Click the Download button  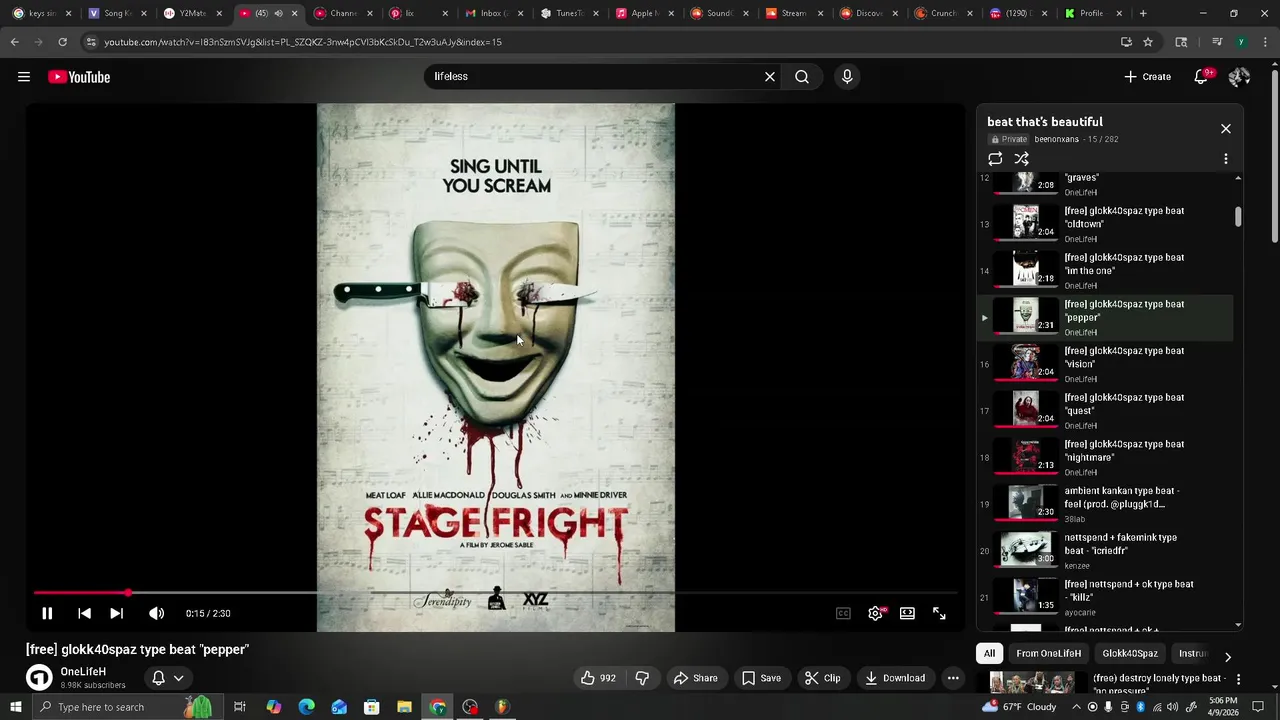(x=895, y=678)
